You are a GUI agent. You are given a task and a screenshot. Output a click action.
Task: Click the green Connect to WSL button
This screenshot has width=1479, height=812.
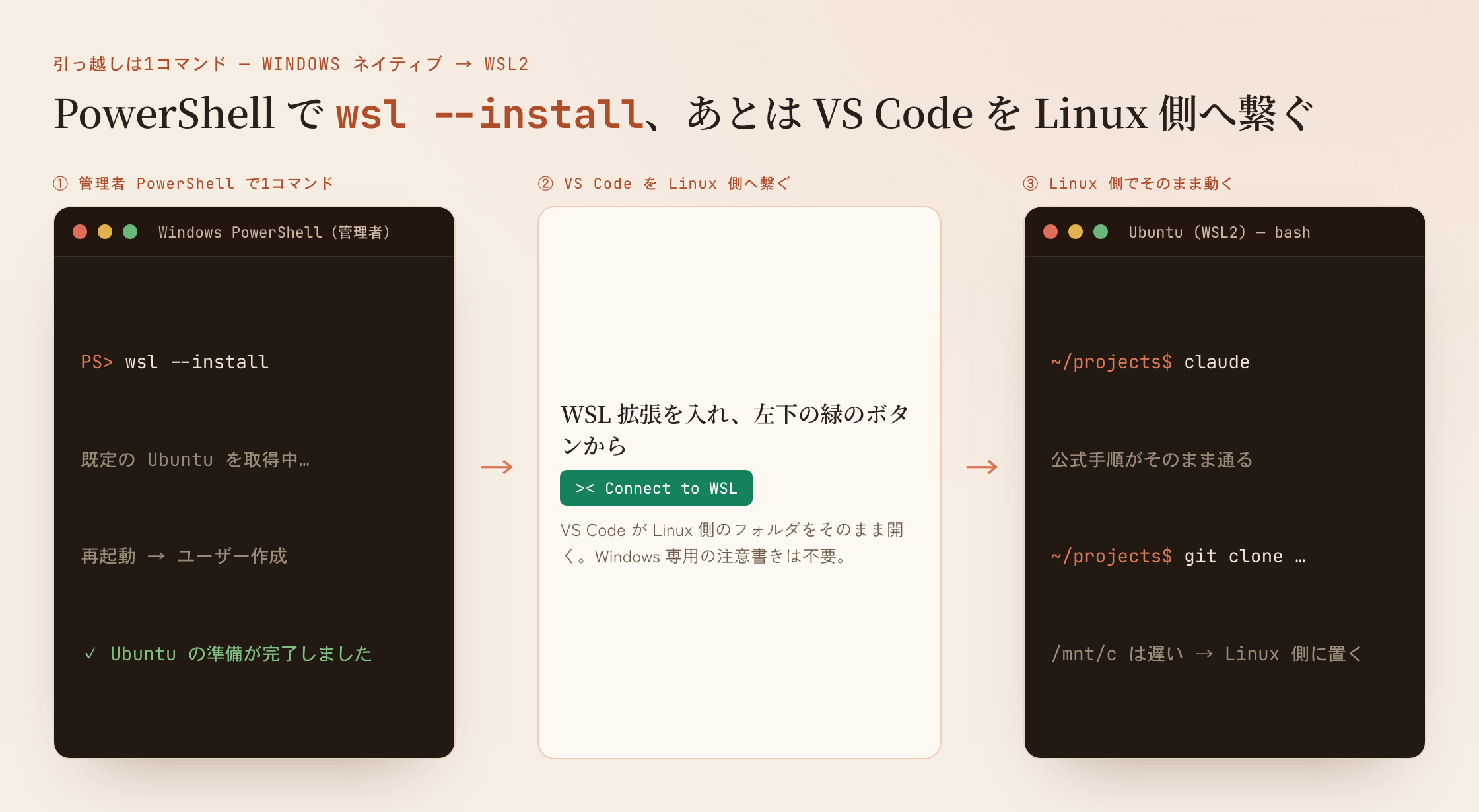click(656, 488)
